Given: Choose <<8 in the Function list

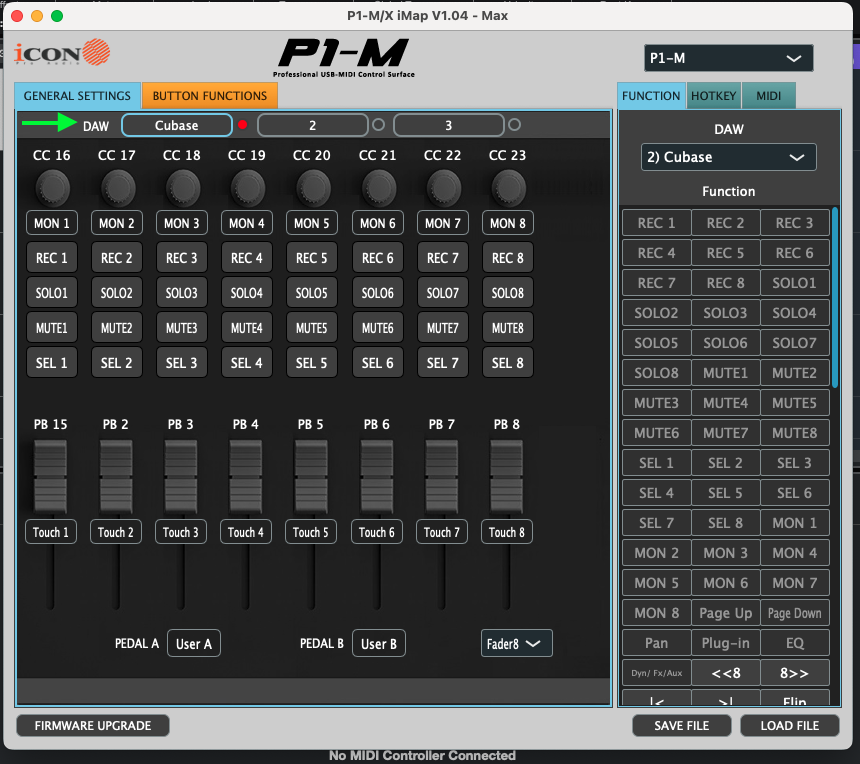Looking at the screenshot, I should click(x=726, y=673).
